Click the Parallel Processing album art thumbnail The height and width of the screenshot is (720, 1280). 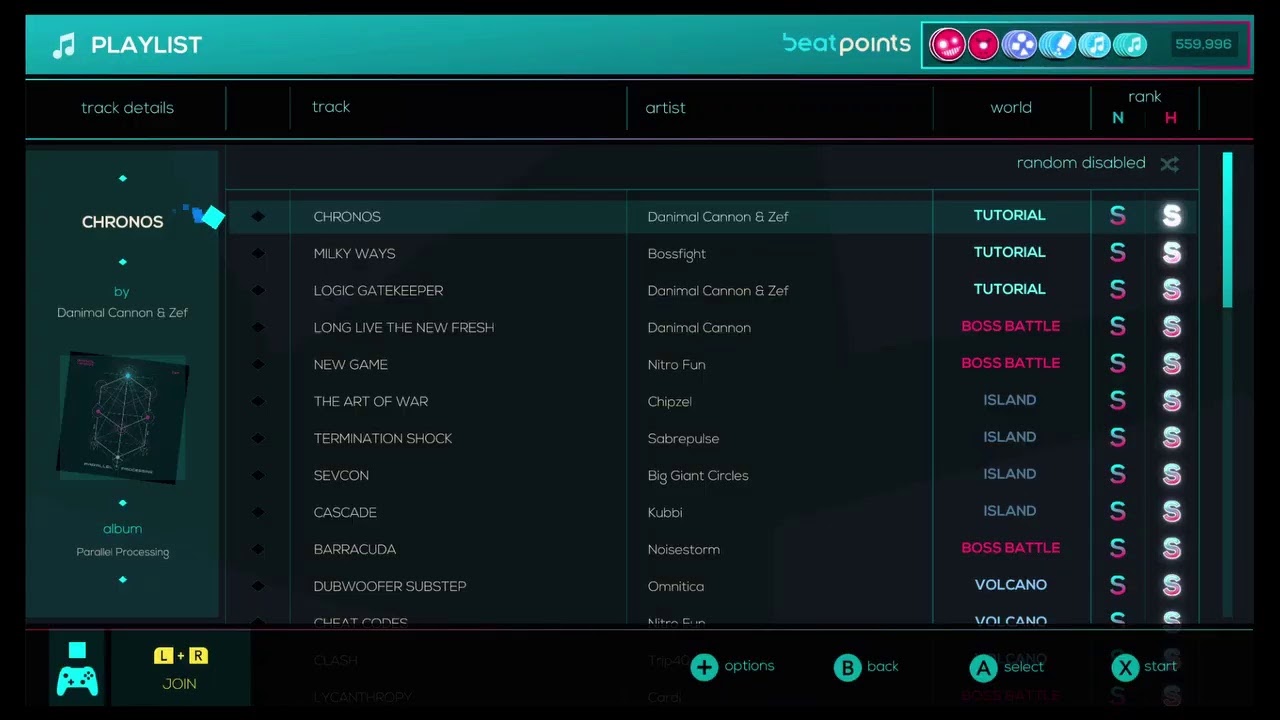point(122,417)
